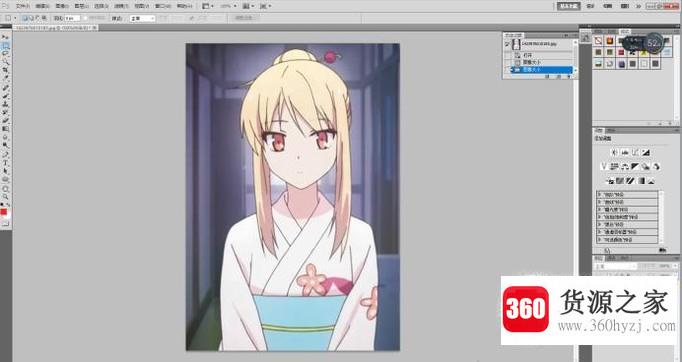Open the Window menu

point(163,6)
